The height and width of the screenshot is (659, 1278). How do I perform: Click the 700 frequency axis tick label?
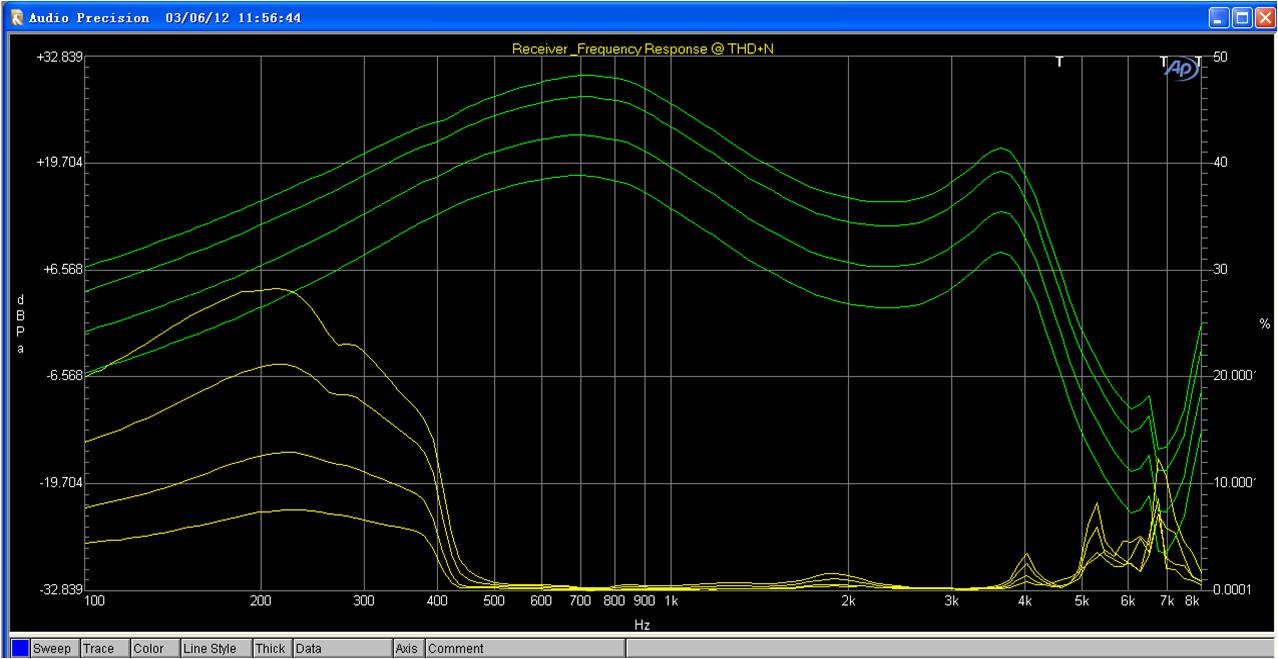pyautogui.click(x=581, y=602)
